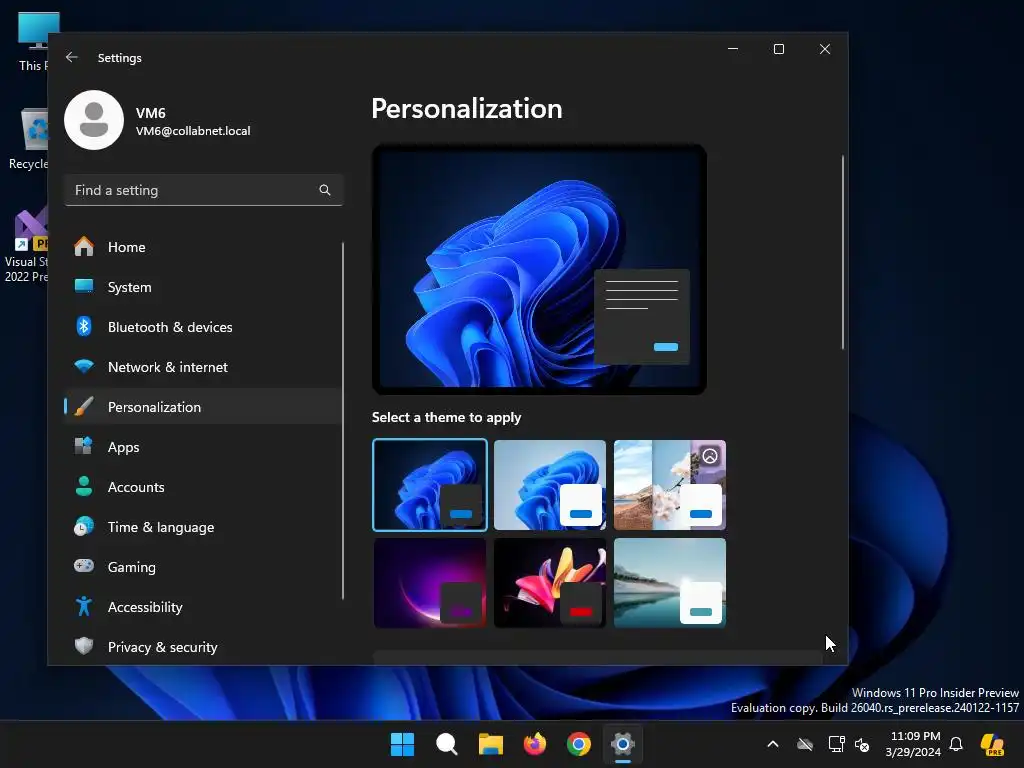Open taskbar Search
This screenshot has width=1024, height=768.
click(x=447, y=744)
